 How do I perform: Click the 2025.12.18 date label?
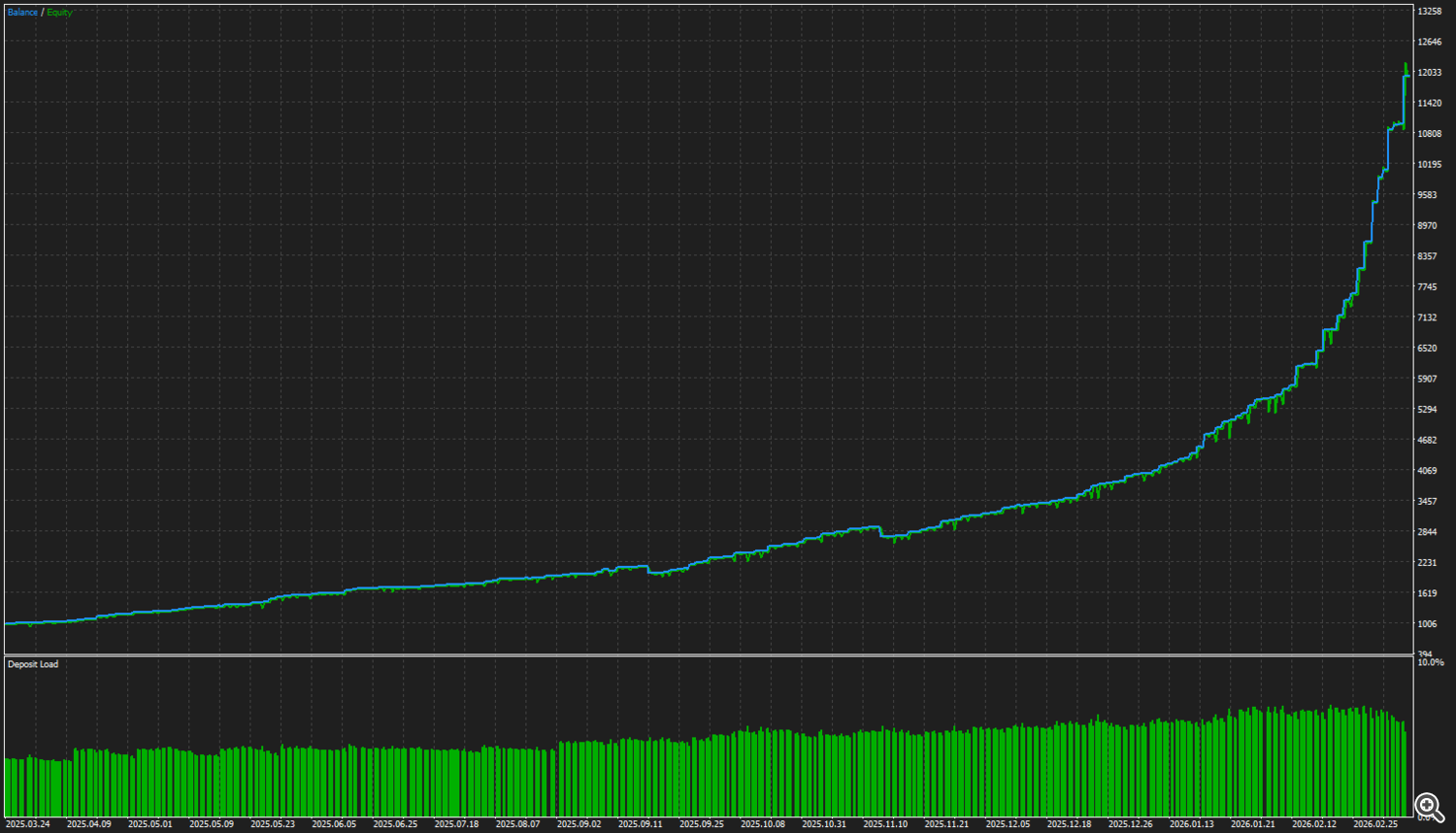pyautogui.click(x=1069, y=824)
